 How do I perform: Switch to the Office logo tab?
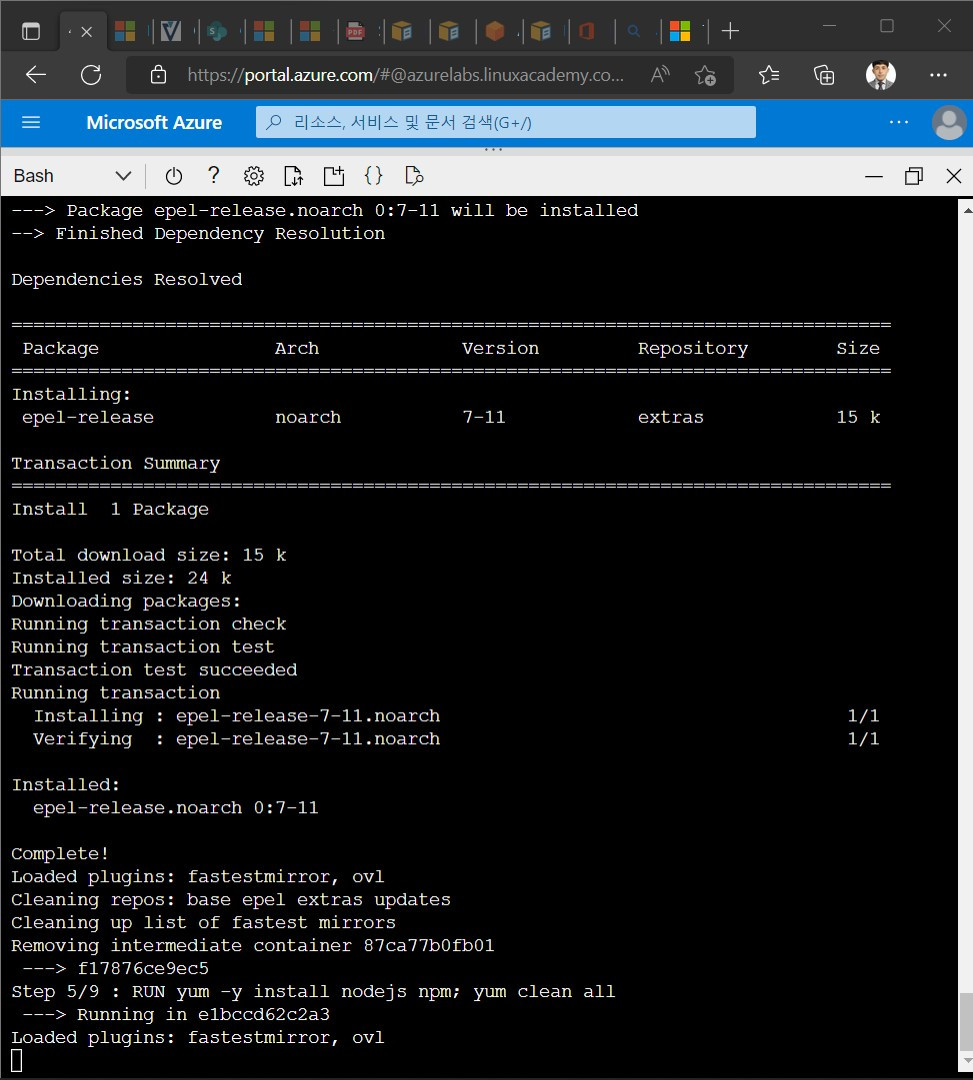tap(587, 31)
